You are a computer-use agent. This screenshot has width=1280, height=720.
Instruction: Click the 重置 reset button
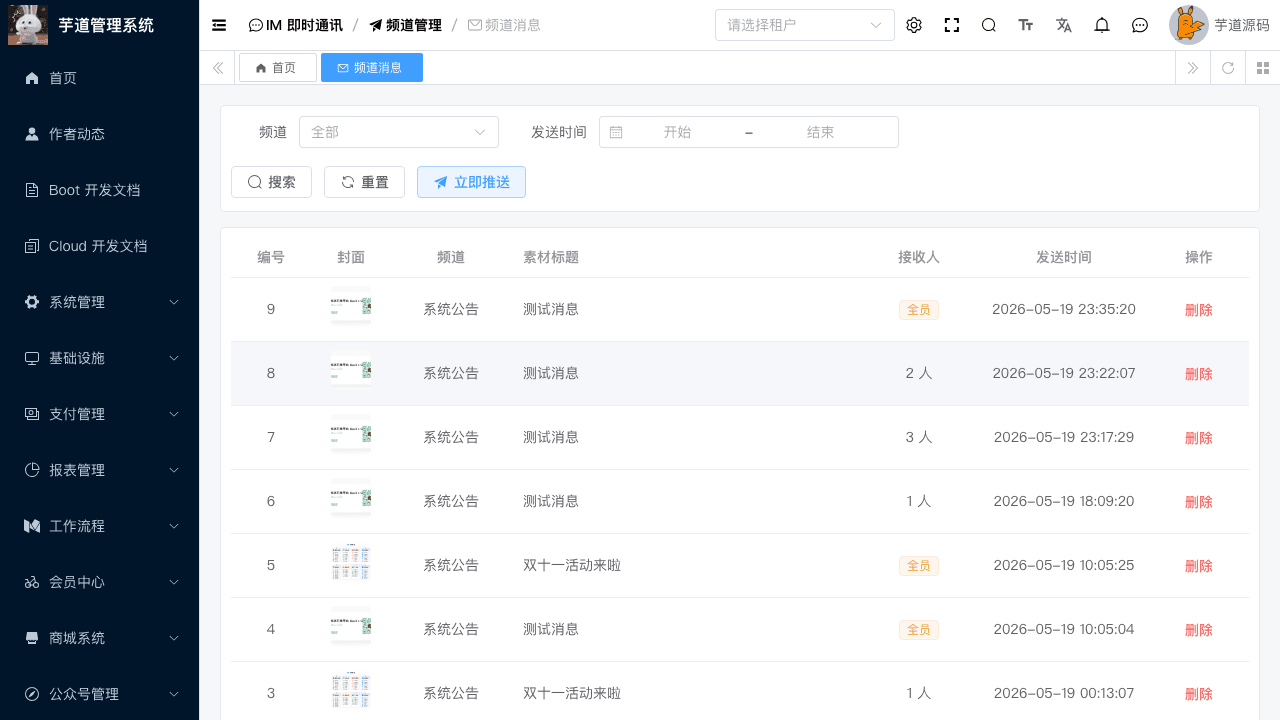364,182
